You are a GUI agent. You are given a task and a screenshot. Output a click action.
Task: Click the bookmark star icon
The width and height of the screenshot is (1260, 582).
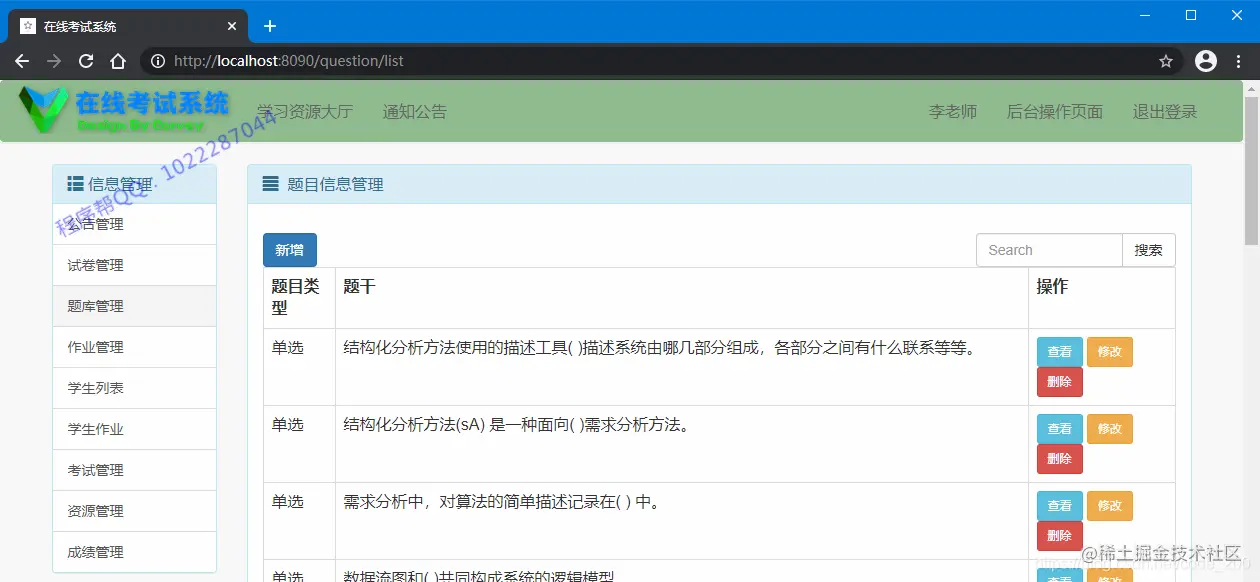[1165, 60]
